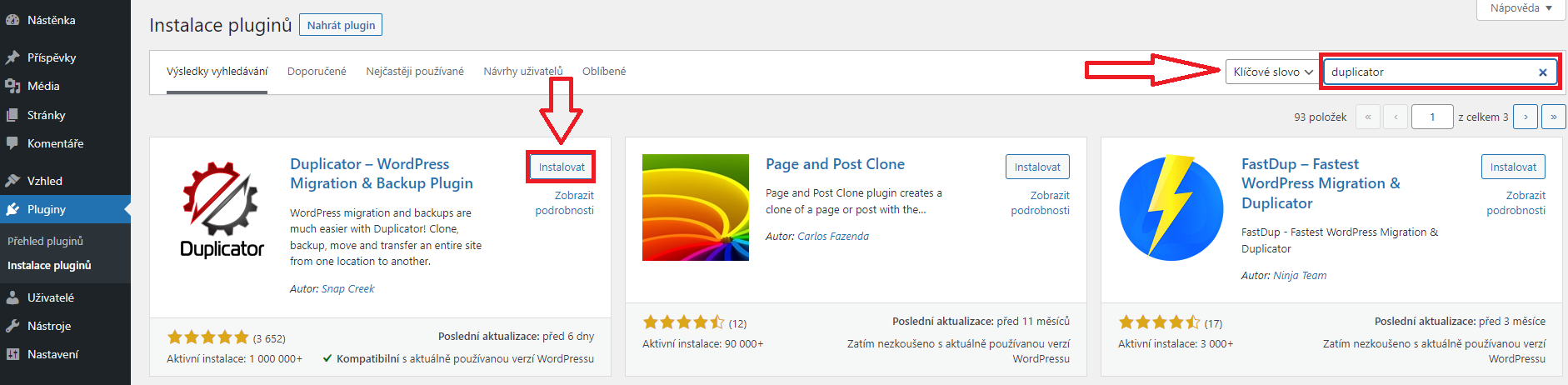The width and height of the screenshot is (1568, 385).
Task: Clear the duplicator search with X icon
Action: click(x=1542, y=72)
